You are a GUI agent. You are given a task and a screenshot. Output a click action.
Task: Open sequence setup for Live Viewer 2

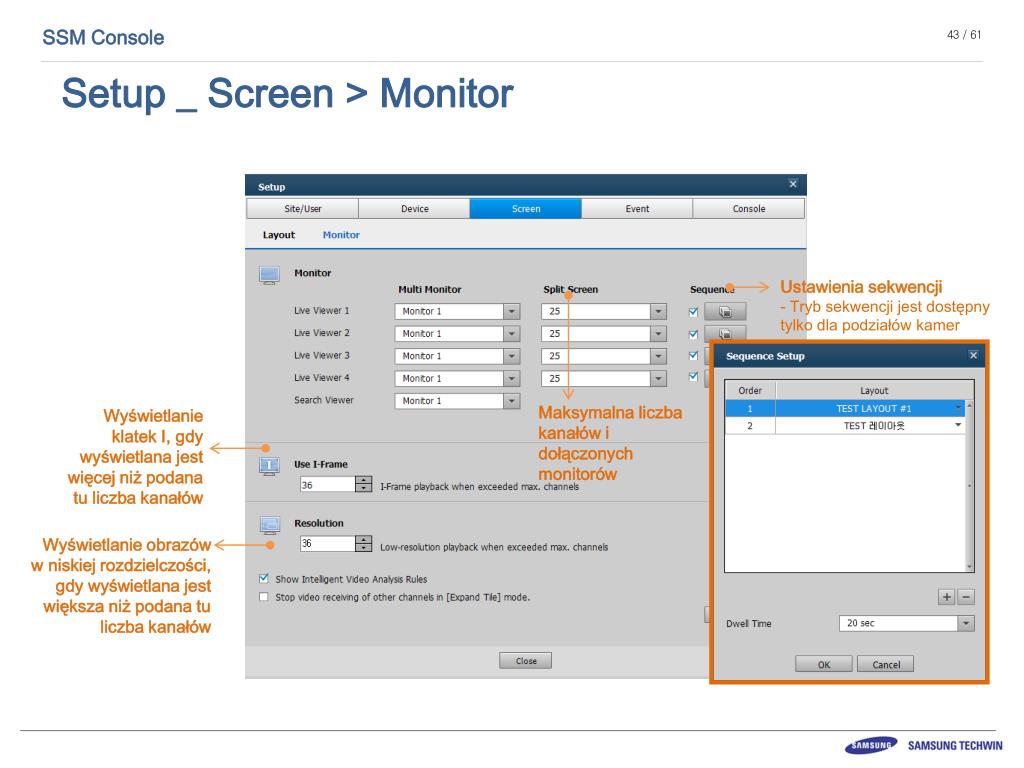(x=725, y=333)
